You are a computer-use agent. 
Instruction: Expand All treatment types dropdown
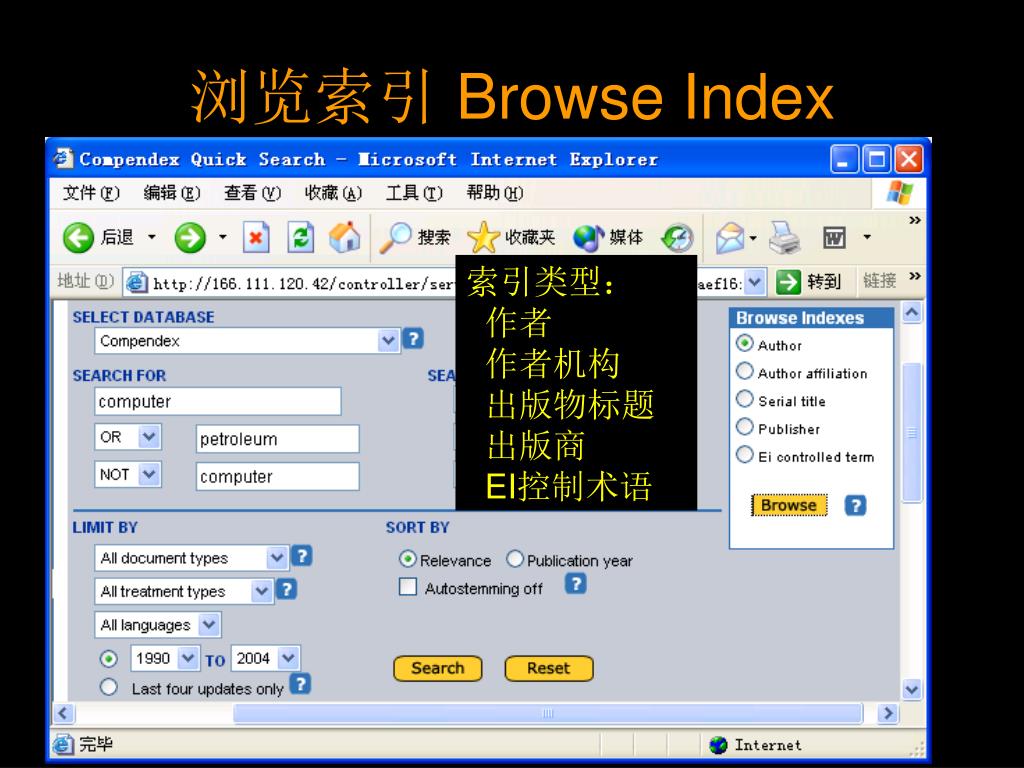[261, 591]
